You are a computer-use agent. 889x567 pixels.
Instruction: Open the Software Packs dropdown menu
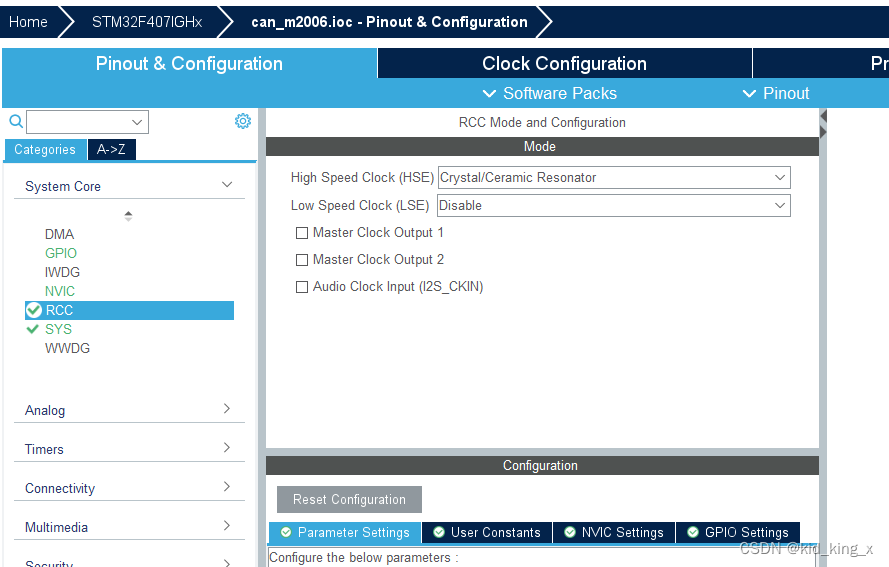coord(549,93)
